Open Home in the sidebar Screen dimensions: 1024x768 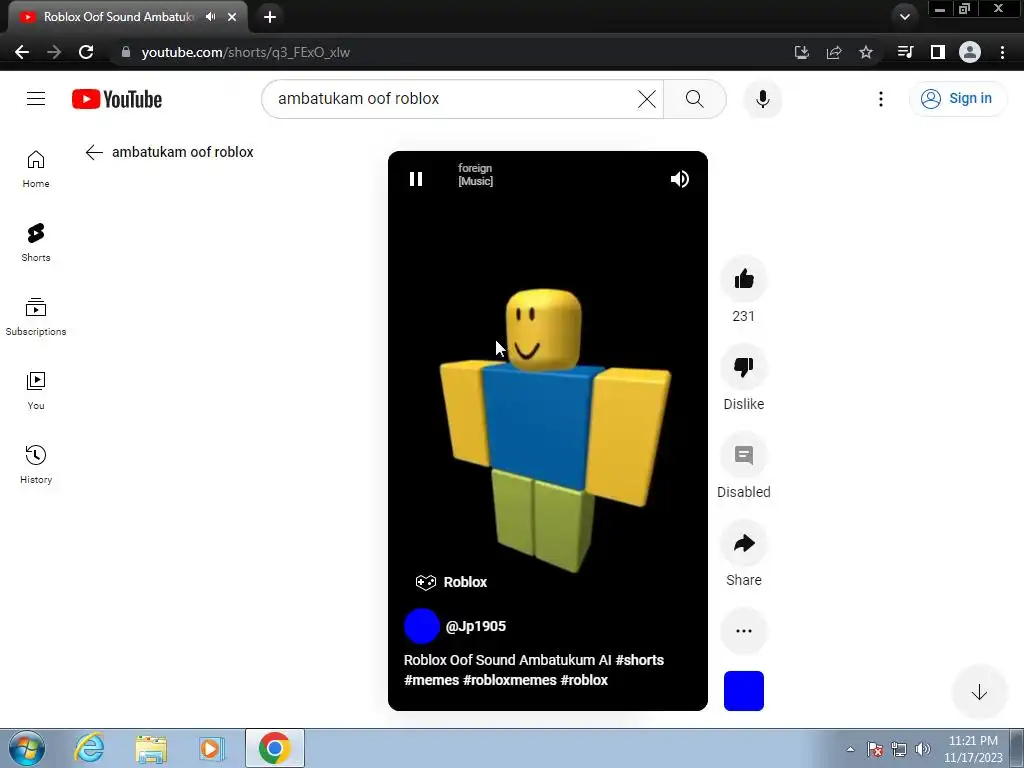[x=36, y=169]
